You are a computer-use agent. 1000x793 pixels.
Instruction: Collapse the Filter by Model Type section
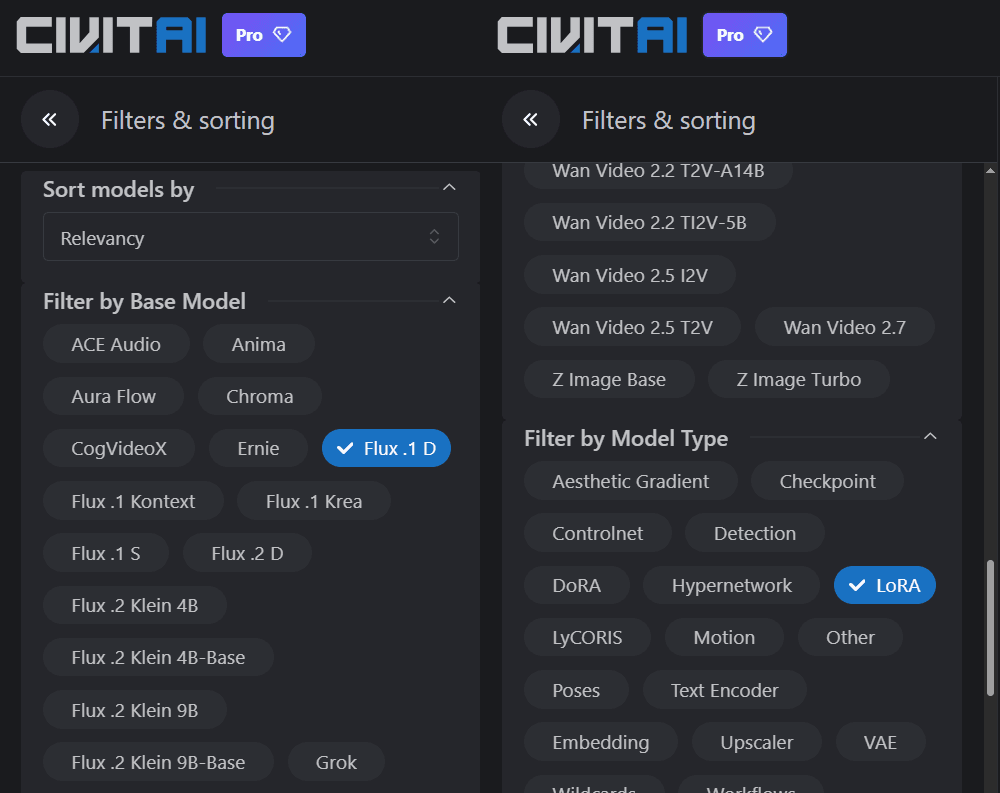pyautogui.click(x=930, y=436)
